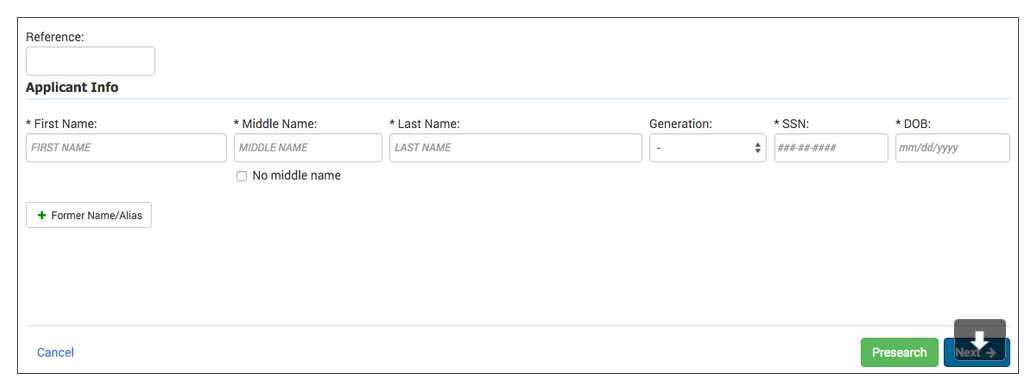Select the DOB date field
The height and width of the screenshot is (388, 1033).
(x=952, y=148)
